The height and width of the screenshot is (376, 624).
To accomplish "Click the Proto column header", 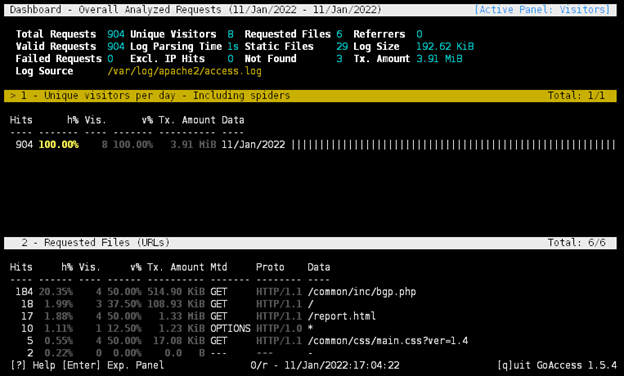I will [270, 267].
